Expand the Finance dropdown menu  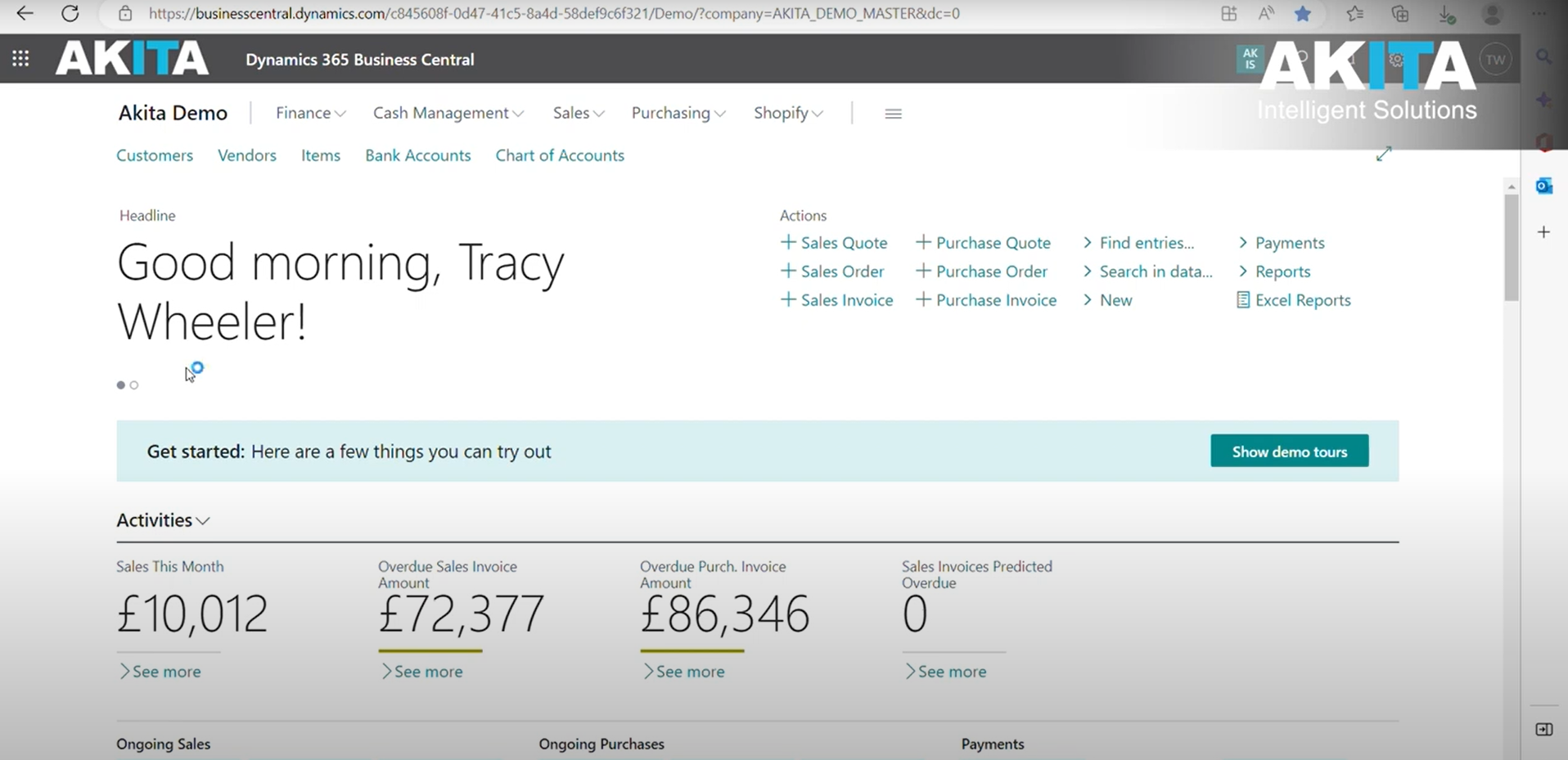310,113
